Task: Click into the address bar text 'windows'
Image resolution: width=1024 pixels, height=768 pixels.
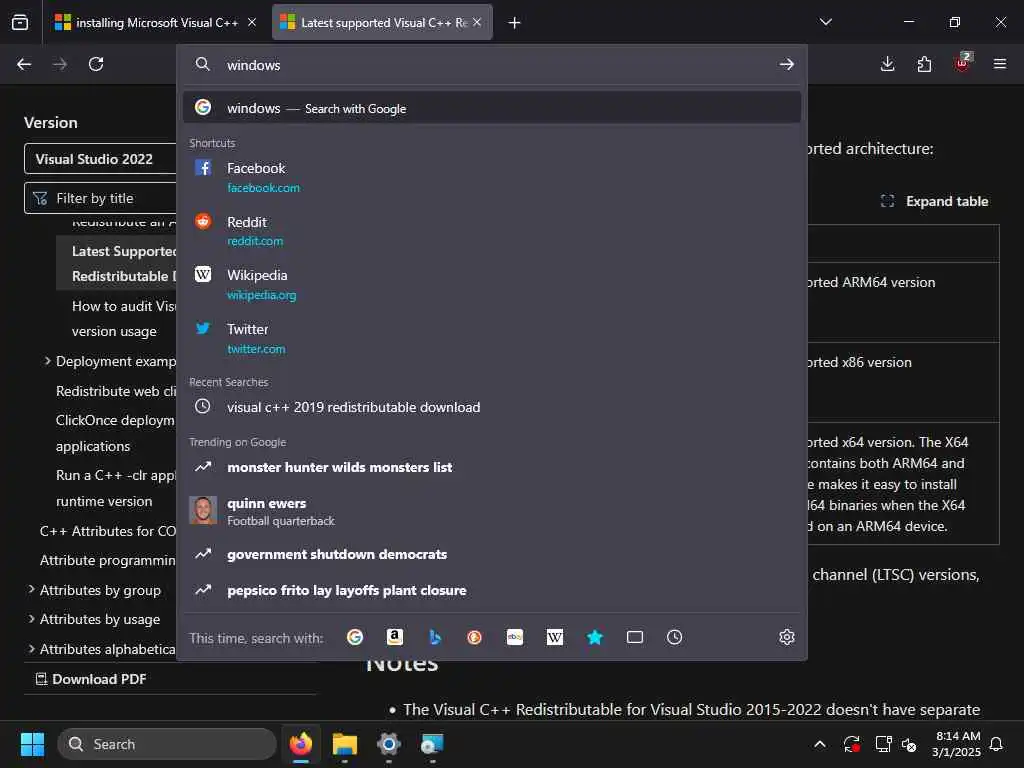Action: tap(253, 65)
